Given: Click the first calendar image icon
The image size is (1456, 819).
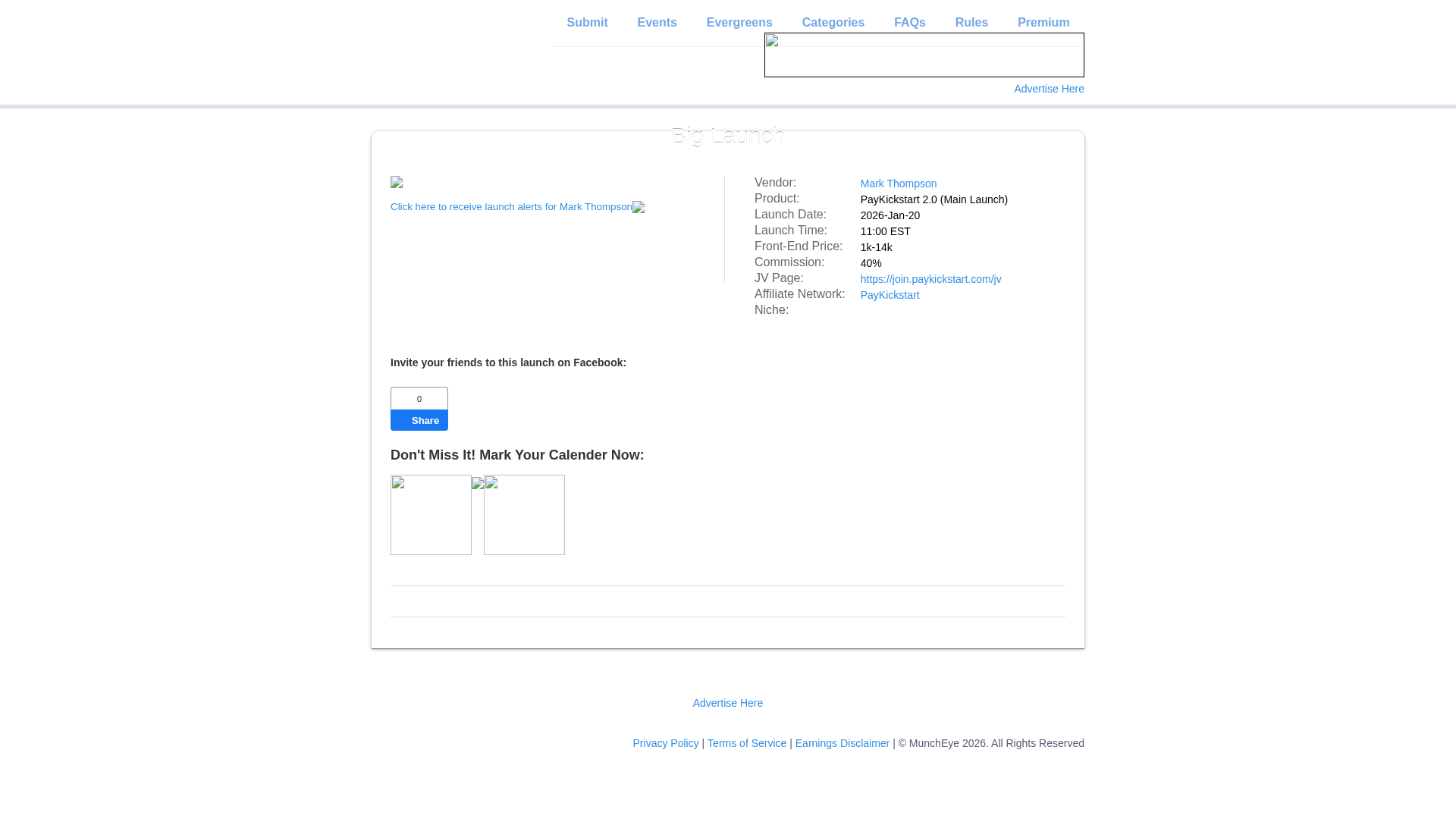Looking at the screenshot, I should [x=431, y=515].
